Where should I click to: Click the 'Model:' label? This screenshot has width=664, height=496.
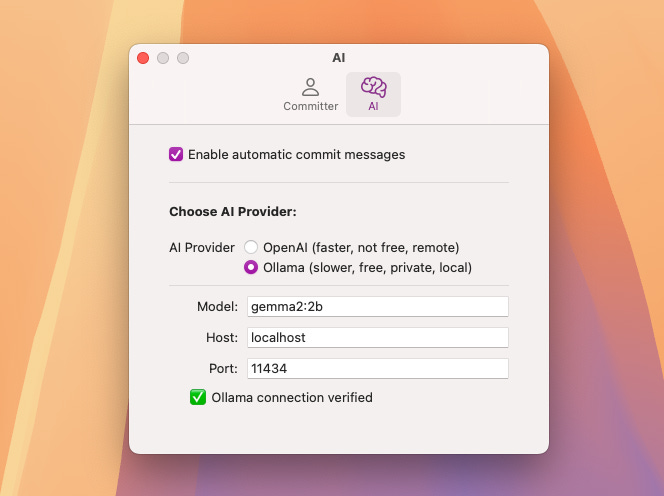pos(217,306)
